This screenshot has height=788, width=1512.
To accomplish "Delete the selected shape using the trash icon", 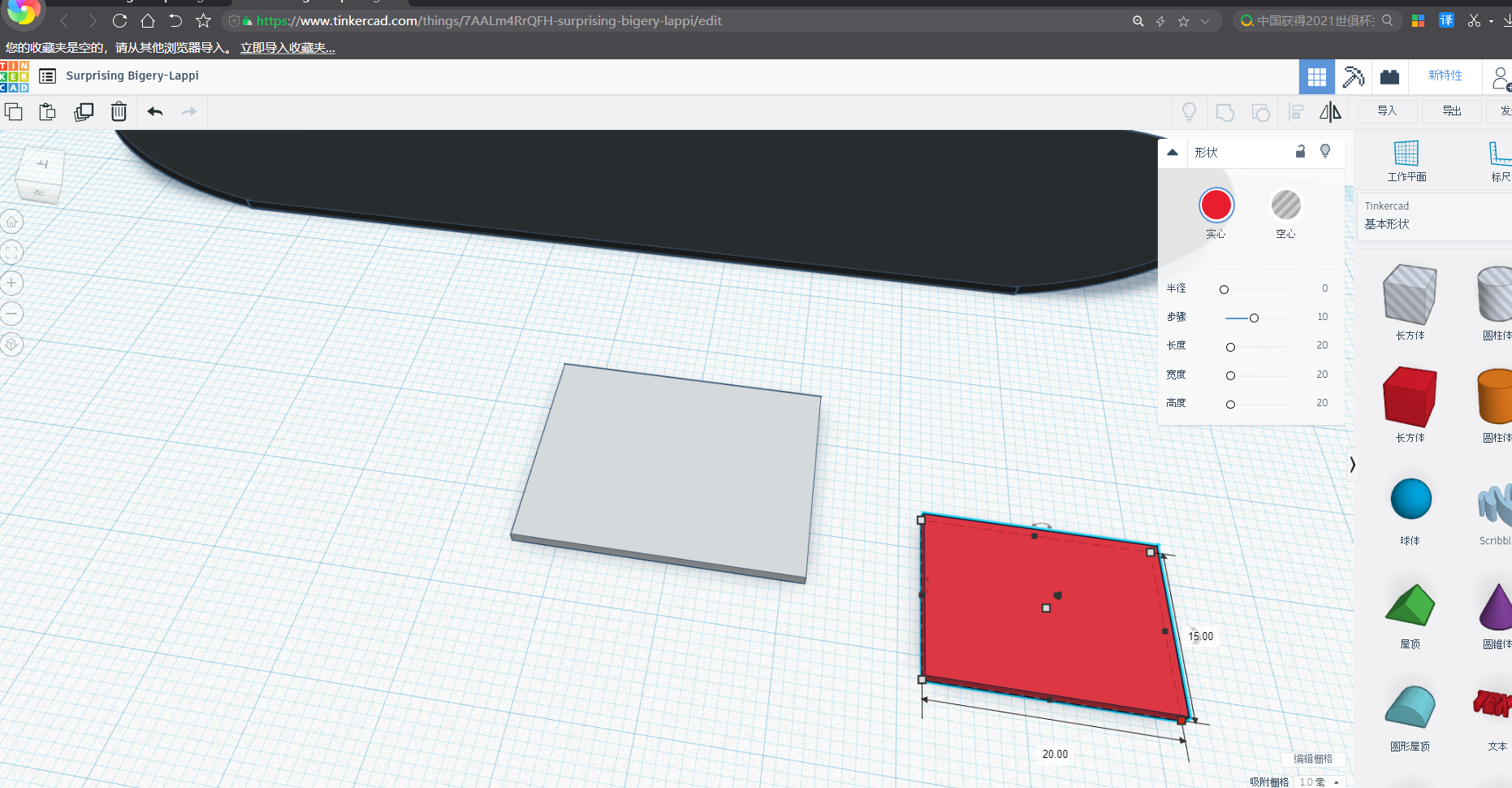I will [119, 111].
